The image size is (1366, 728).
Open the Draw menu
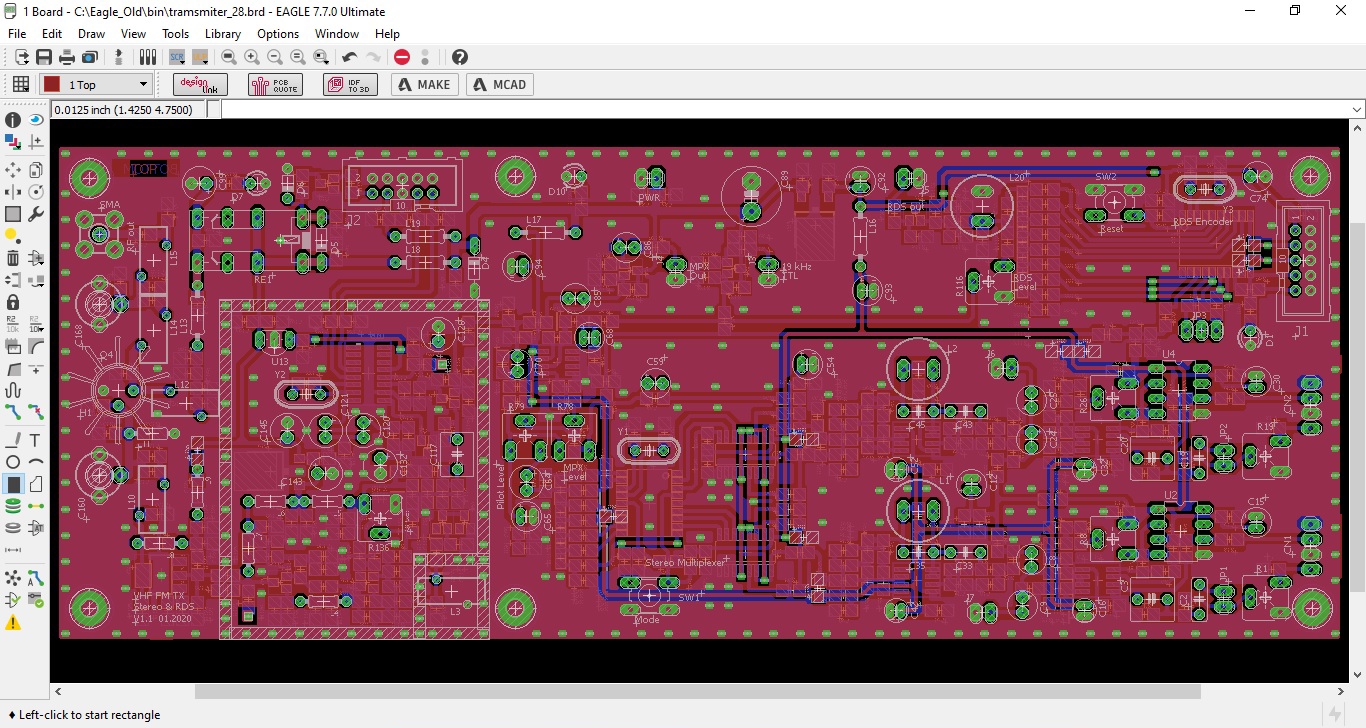click(92, 34)
